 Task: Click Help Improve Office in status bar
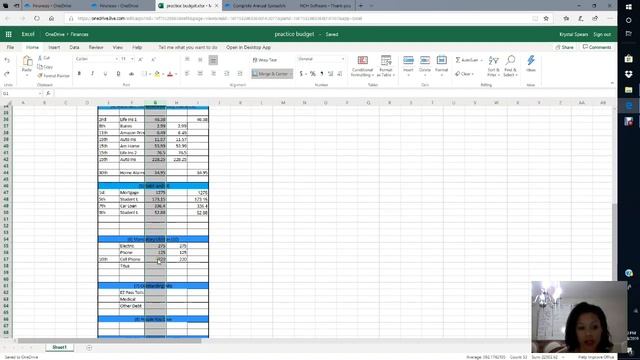click(x=596, y=357)
